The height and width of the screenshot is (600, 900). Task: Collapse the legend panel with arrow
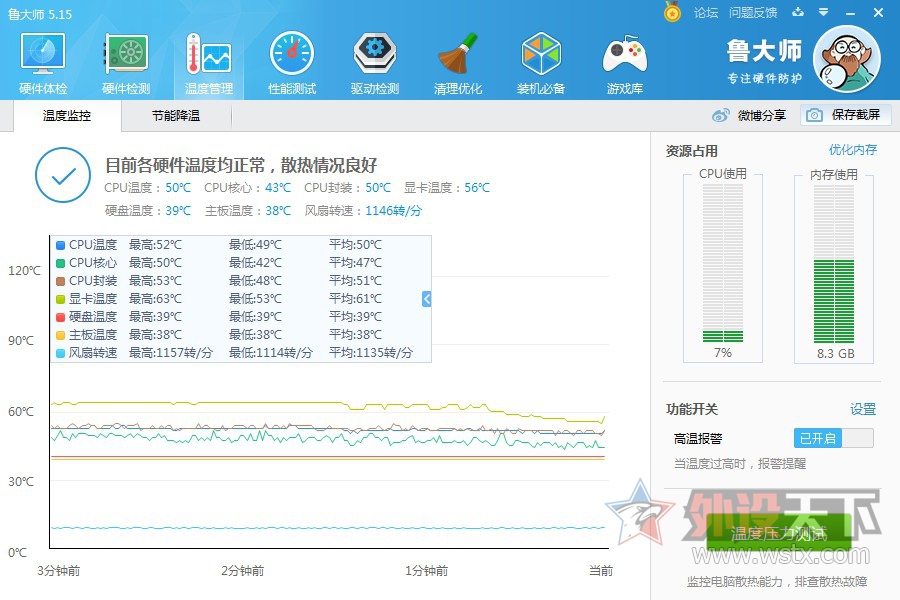point(426,299)
